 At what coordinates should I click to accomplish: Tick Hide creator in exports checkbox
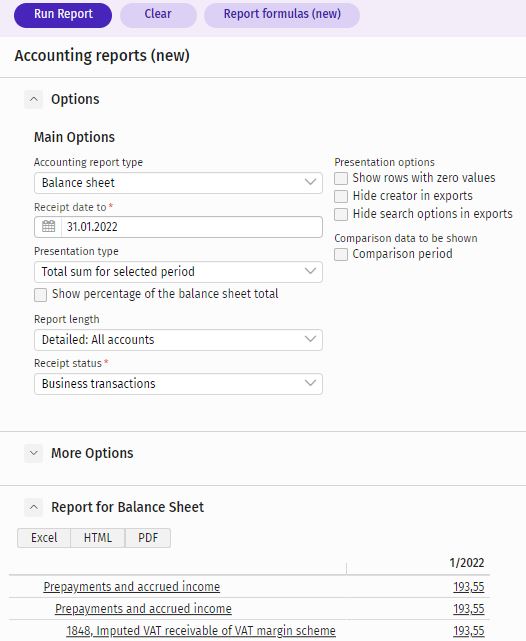point(341,196)
